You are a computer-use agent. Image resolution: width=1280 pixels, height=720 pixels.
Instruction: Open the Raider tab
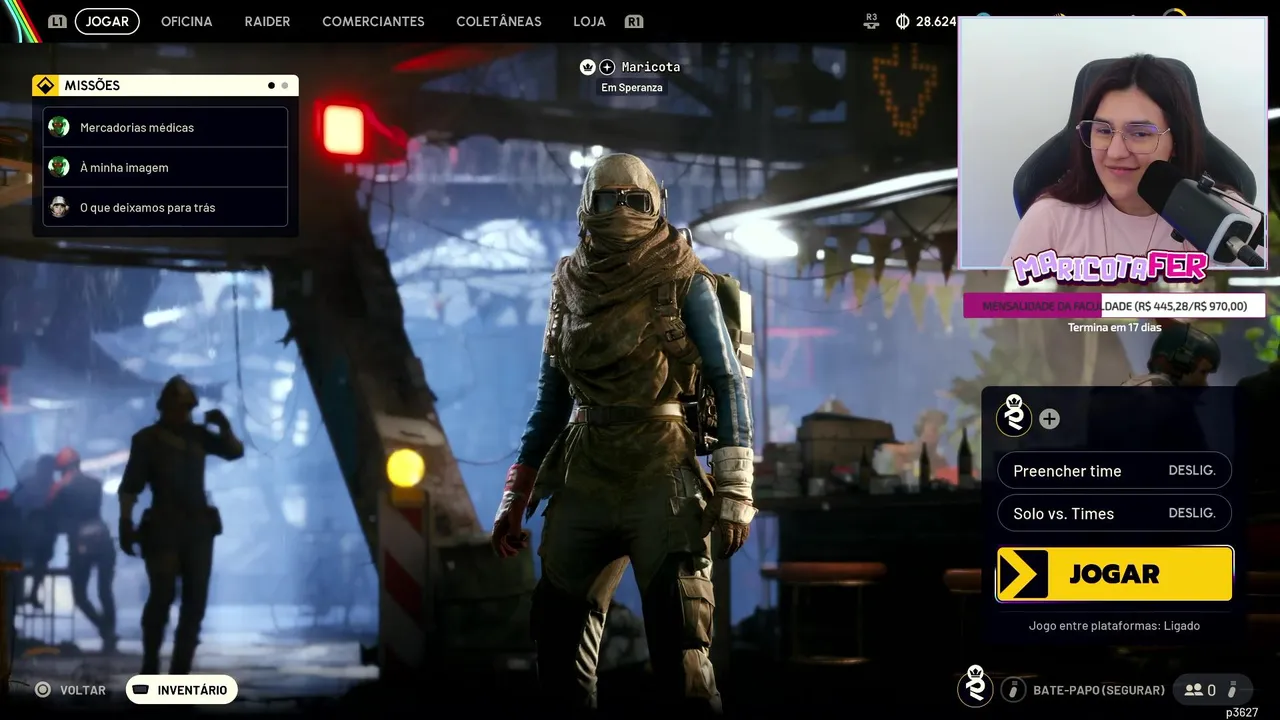(267, 21)
